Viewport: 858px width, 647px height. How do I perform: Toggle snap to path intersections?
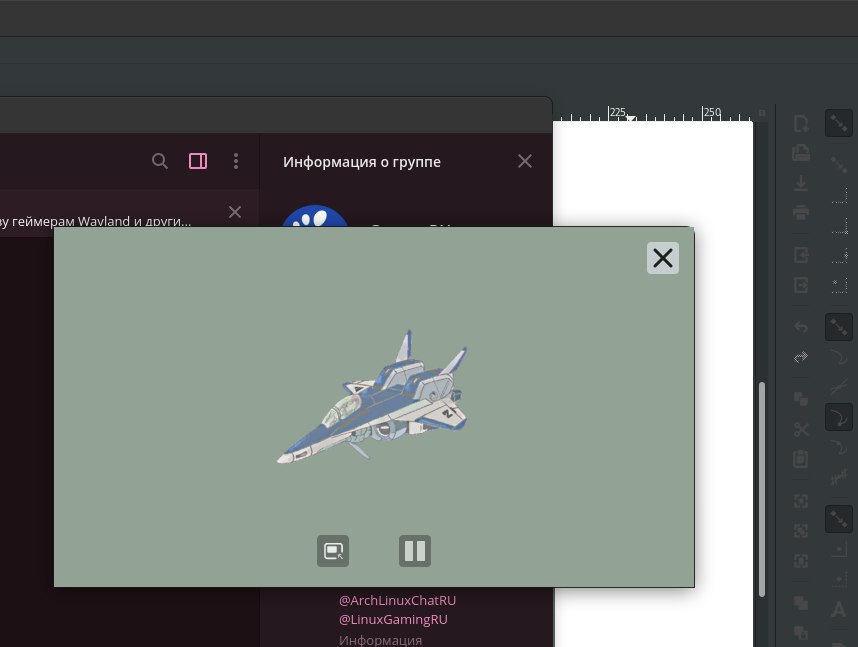(x=839, y=387)
